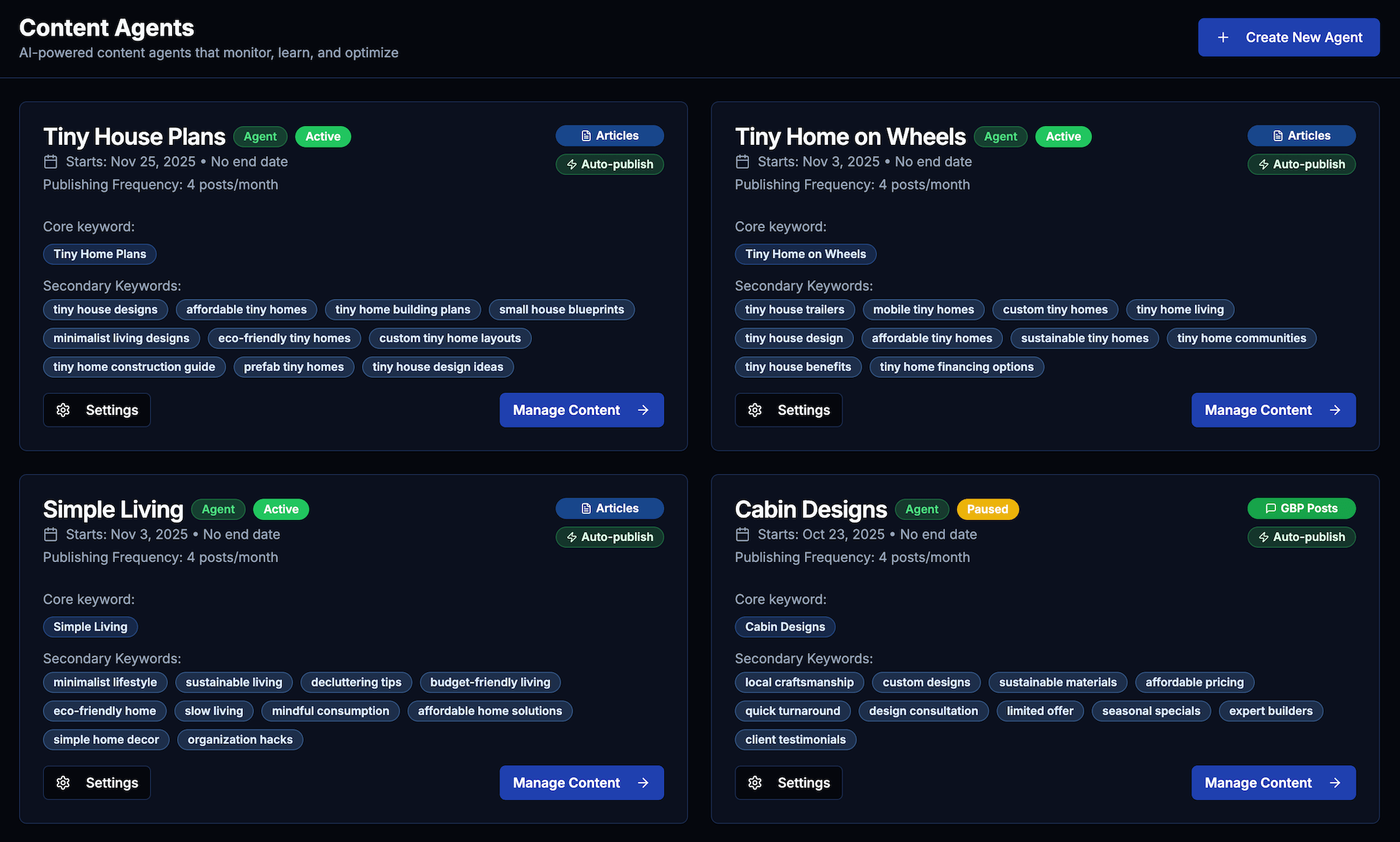
Task: Click the GBP Posts chat bubble icon
Action: pyautogui.click(x=1270, y=509)
